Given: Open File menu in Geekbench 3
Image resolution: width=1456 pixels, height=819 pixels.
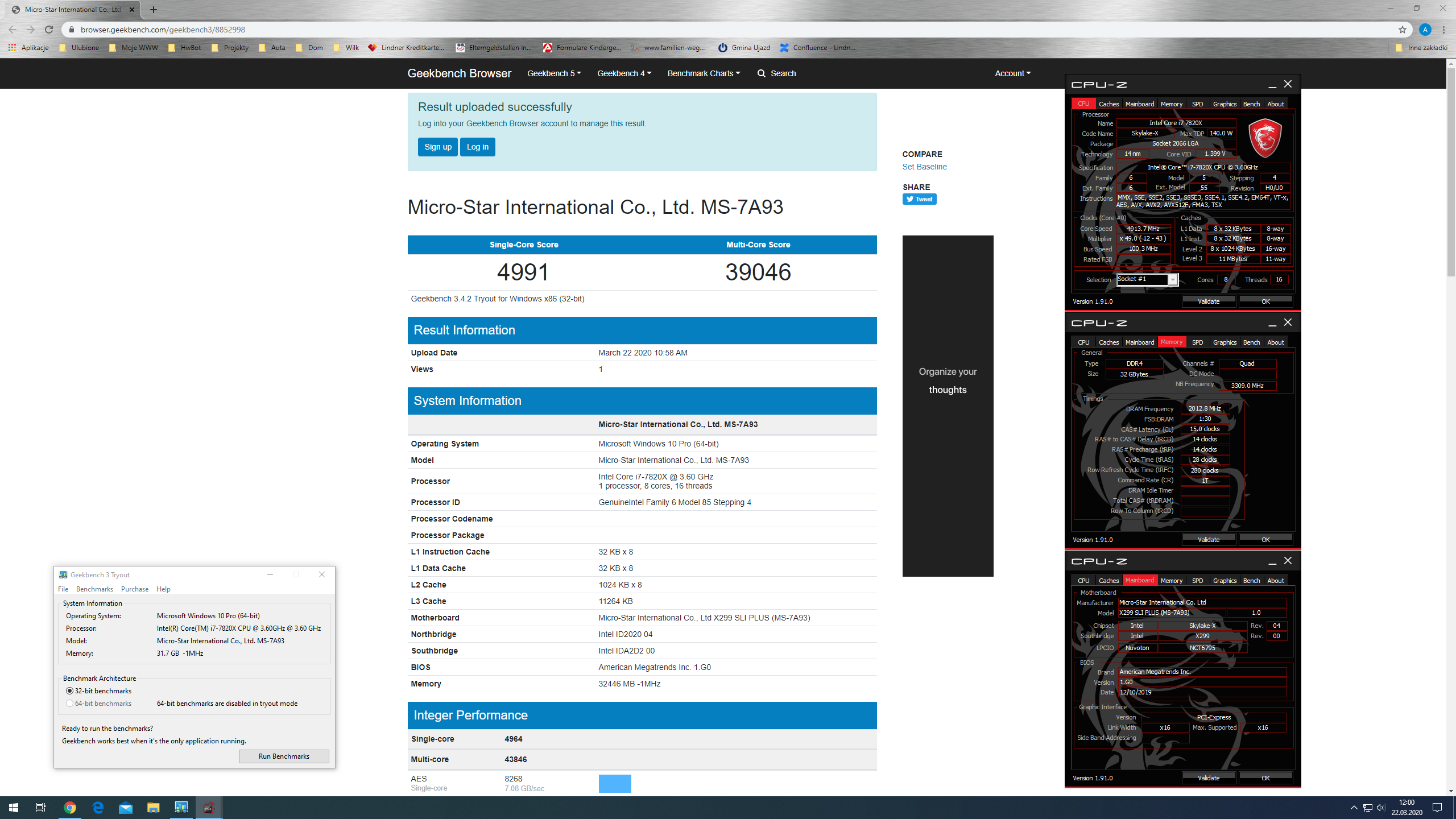Looking at the screenshot, I should [x=63, y=589].
